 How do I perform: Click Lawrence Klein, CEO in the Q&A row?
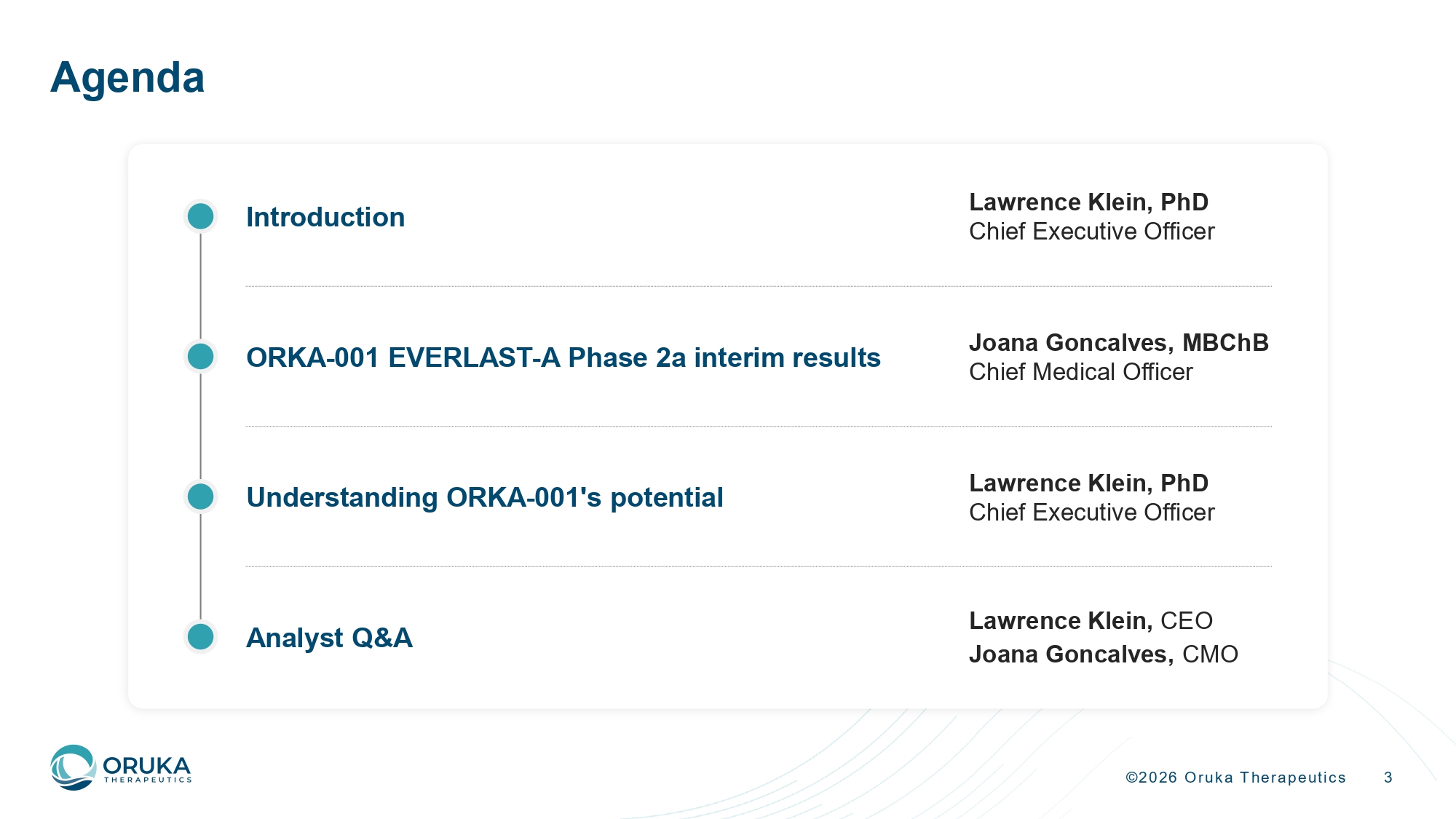tap(1090, 620)
